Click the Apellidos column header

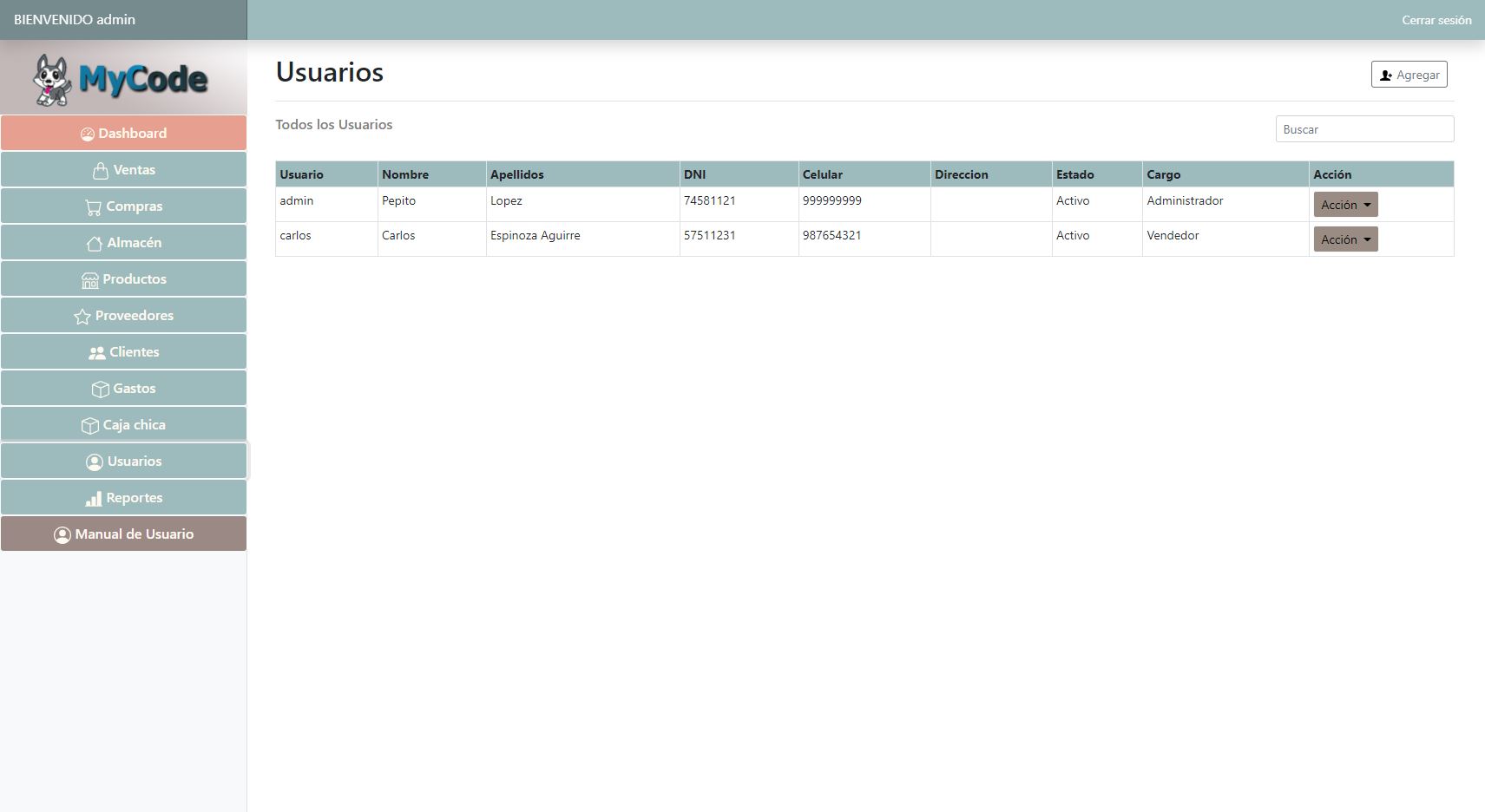[516, 174]
